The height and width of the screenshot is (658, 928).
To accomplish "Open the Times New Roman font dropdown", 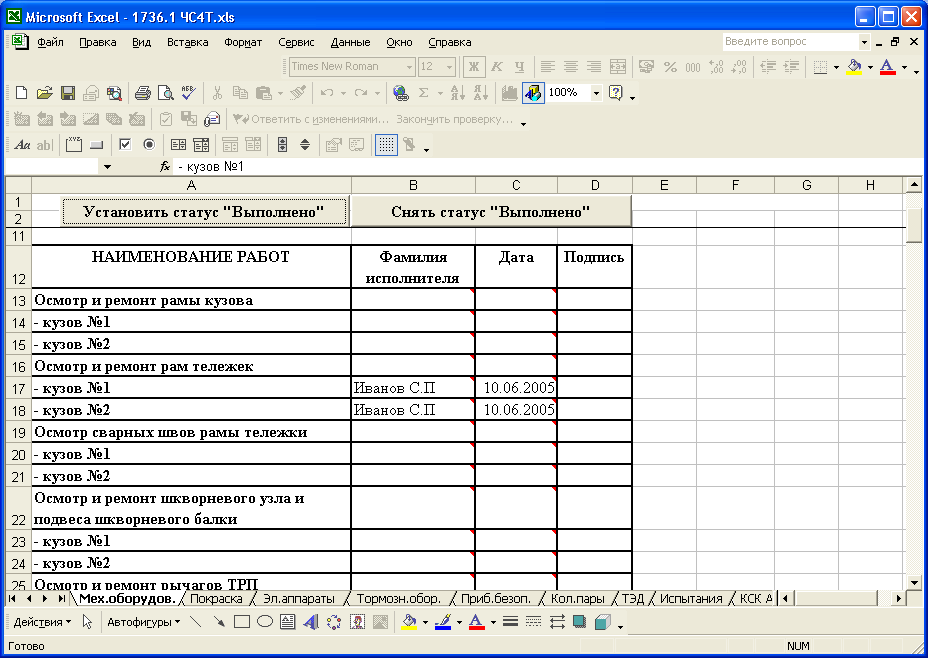I will coord(409,67).
